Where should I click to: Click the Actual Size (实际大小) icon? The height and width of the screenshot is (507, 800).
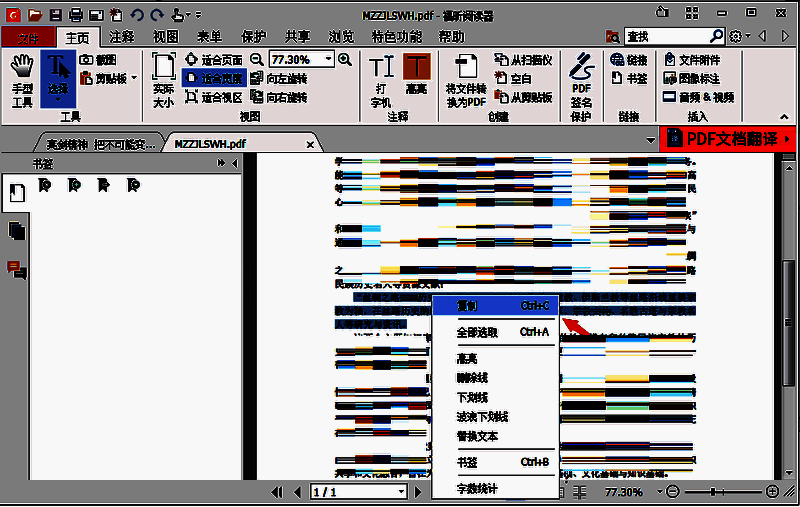point(163,78)
